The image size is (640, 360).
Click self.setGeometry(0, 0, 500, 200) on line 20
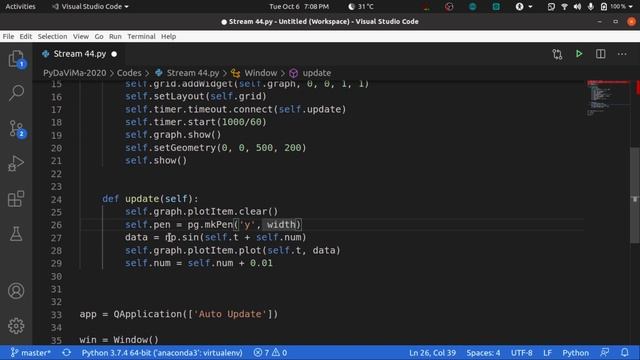coord(216,147)
